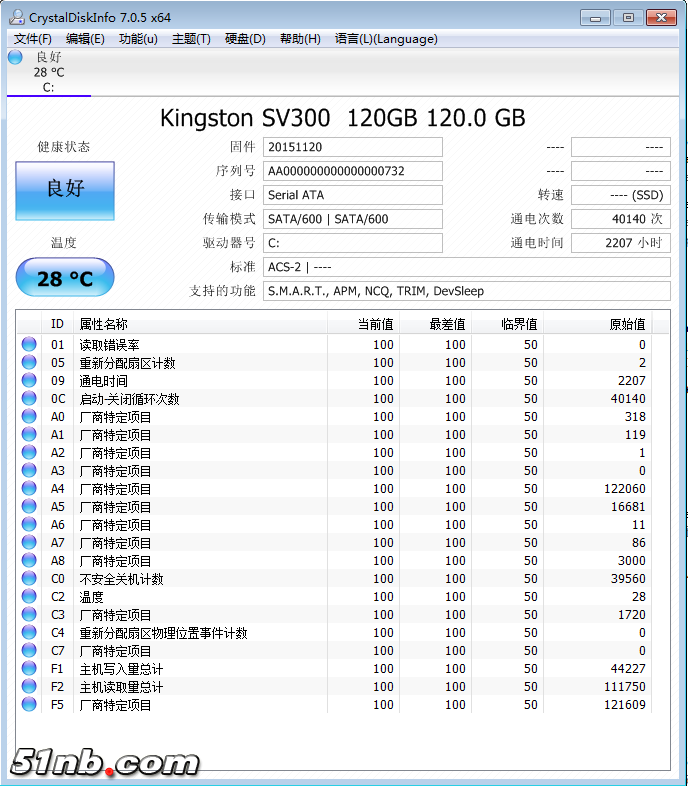The width and height of the screenshot is (688, 786).
Task: Click the ID column header
Action: coord(58,324)
